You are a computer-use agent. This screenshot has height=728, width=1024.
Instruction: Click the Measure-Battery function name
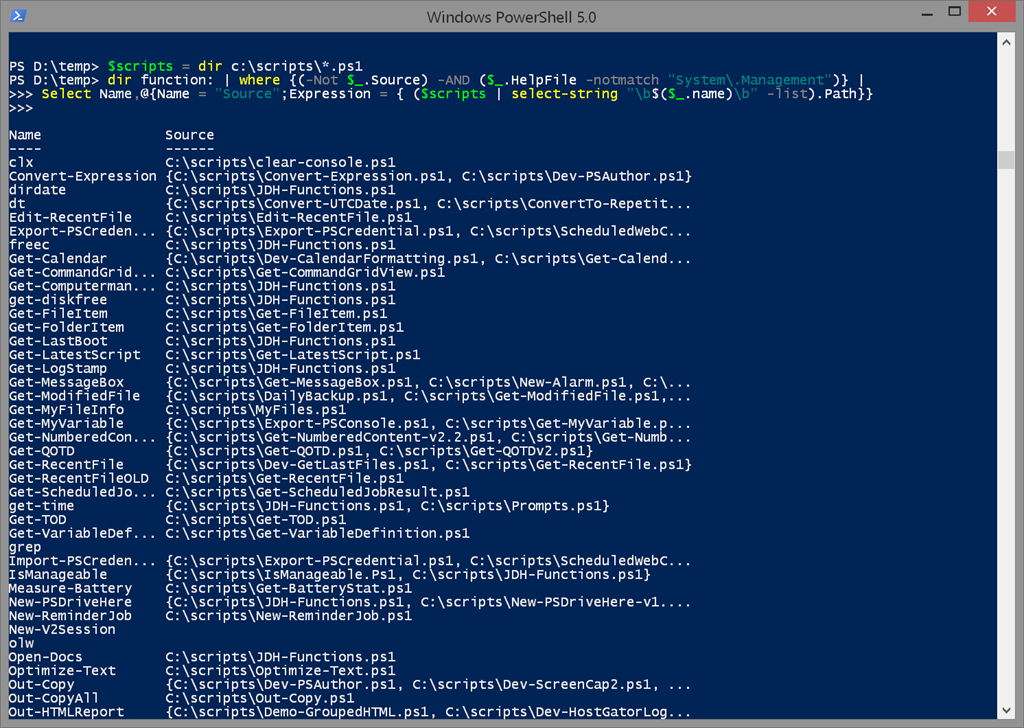tap(71, 588)
